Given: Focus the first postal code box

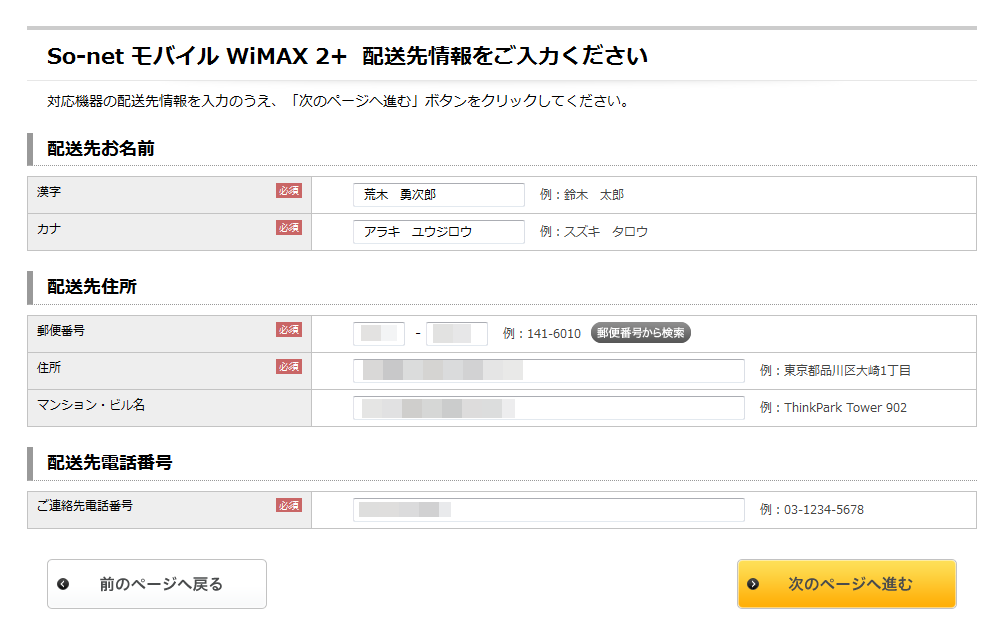Looking at the screenshot, I should pyautogui.click(x=379, y=333).
